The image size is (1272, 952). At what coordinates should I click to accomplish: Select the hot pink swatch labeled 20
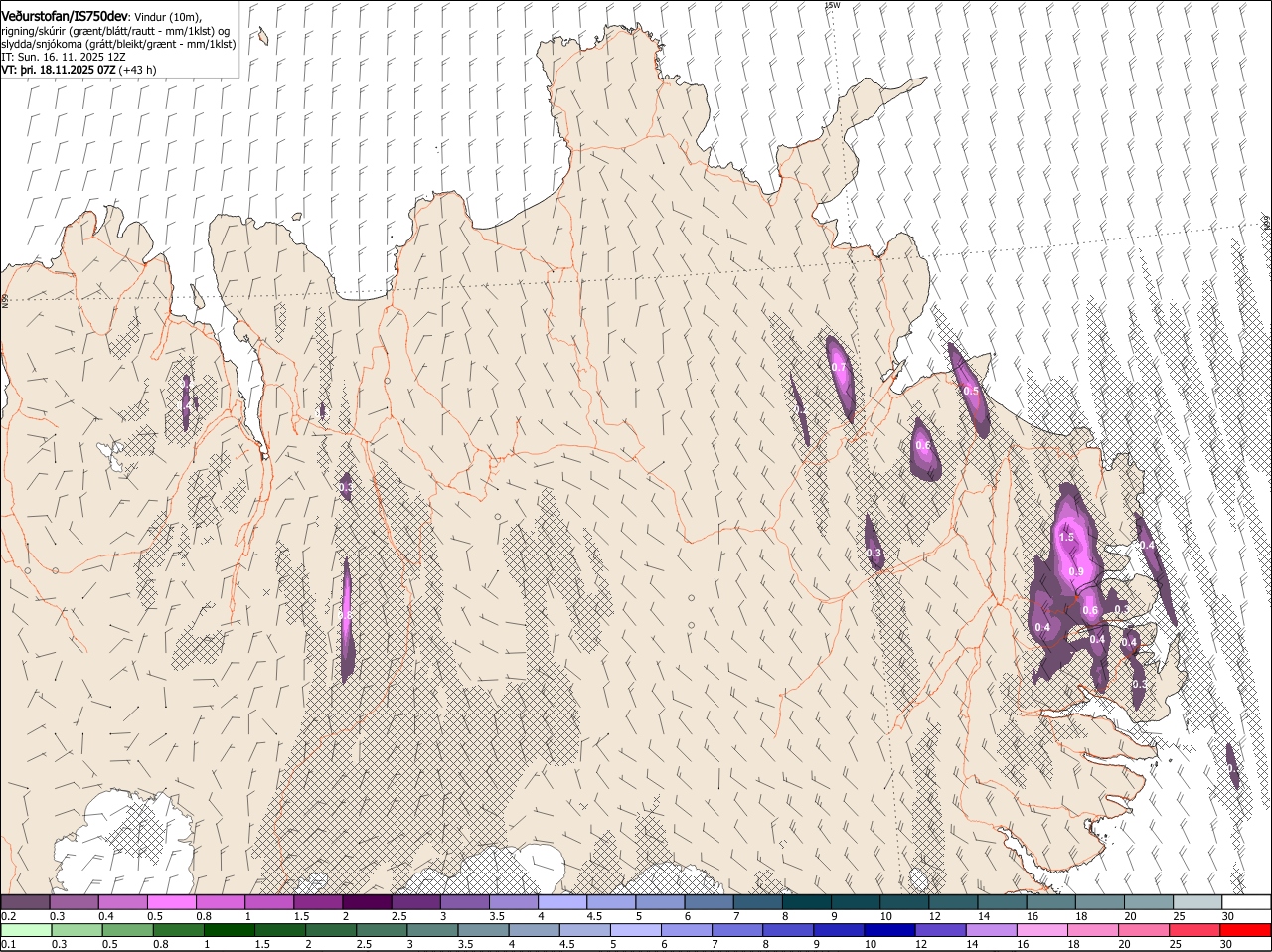1143,930
